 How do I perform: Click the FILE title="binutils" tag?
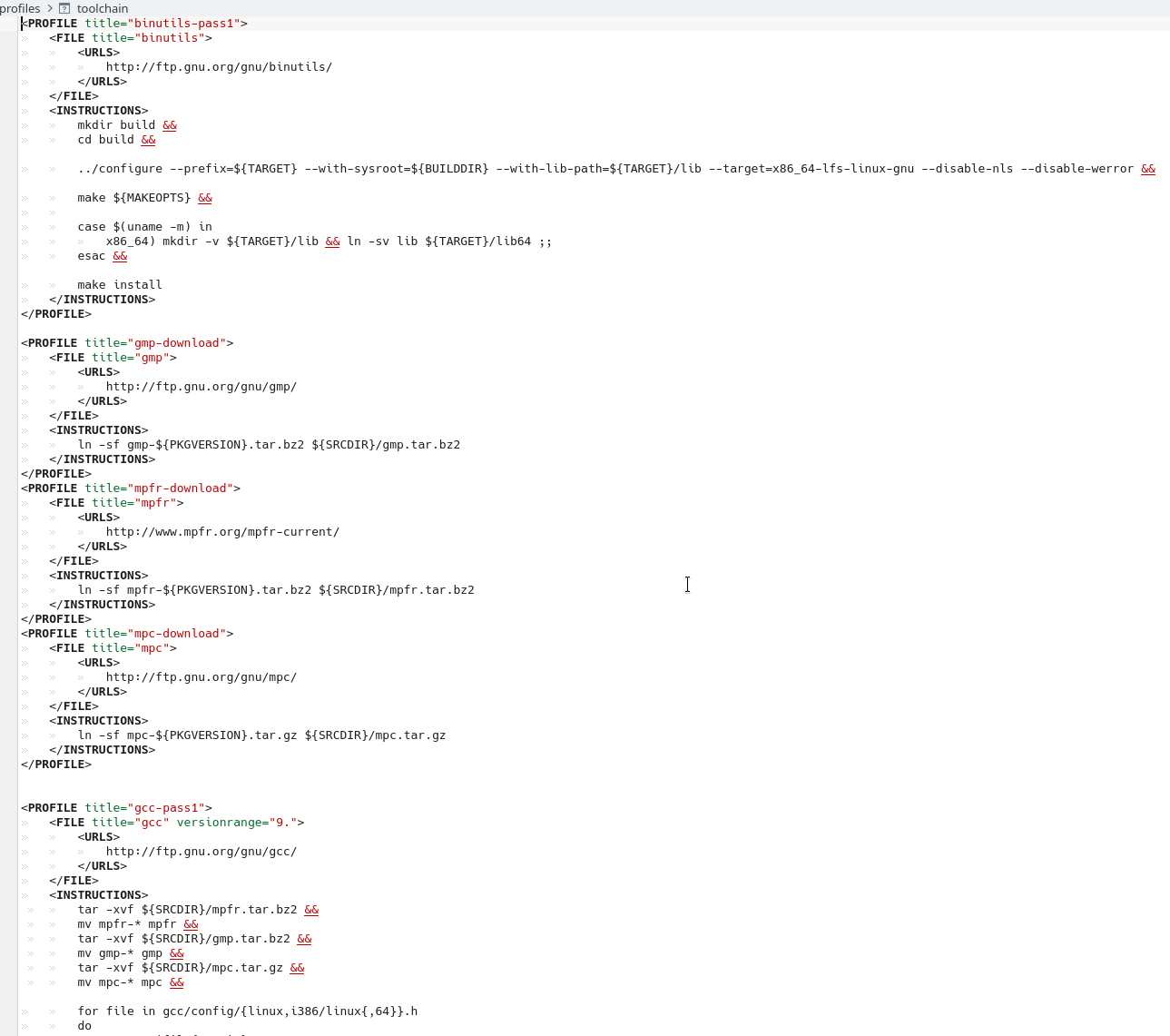[131, 38]
